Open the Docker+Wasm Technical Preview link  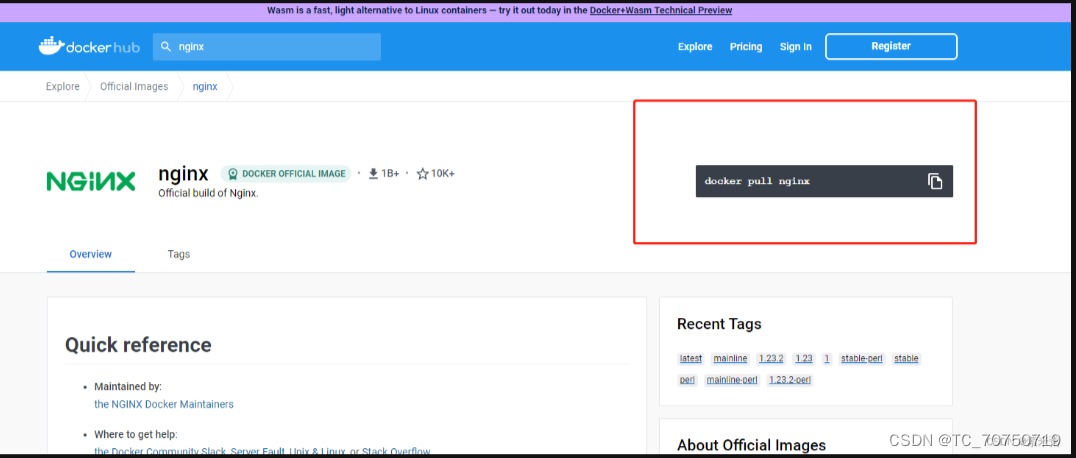click(x=661, y=10)
